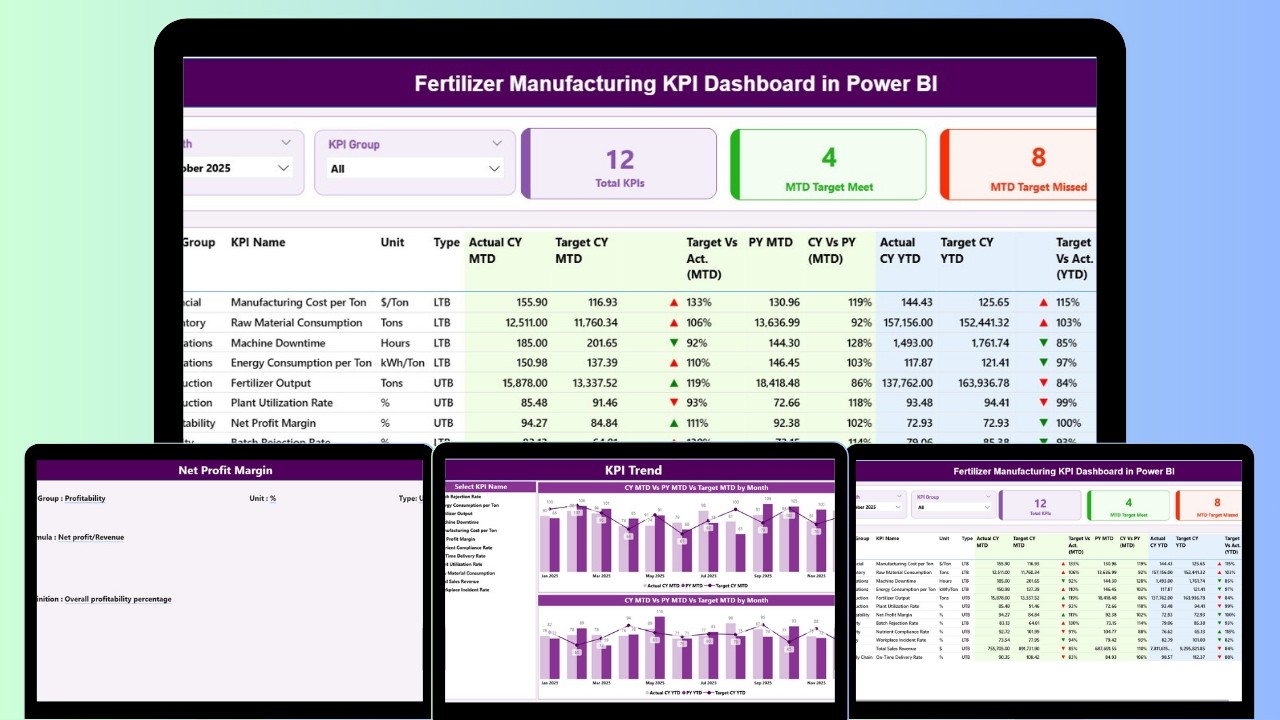Click the 'Select KPI Name' slicer header
The image size is (1280, 720).
[490, 486]
